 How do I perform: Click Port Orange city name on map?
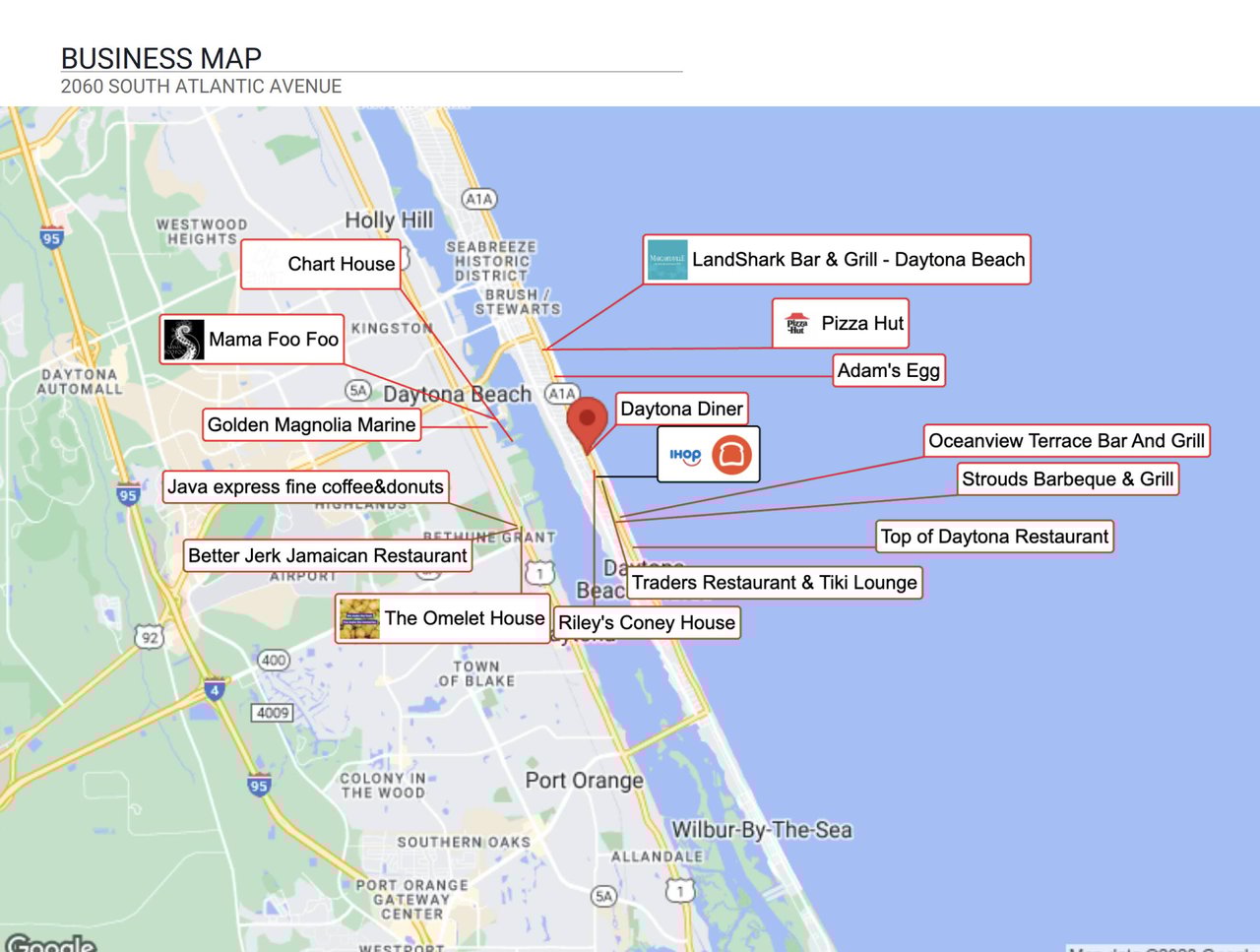584,781
